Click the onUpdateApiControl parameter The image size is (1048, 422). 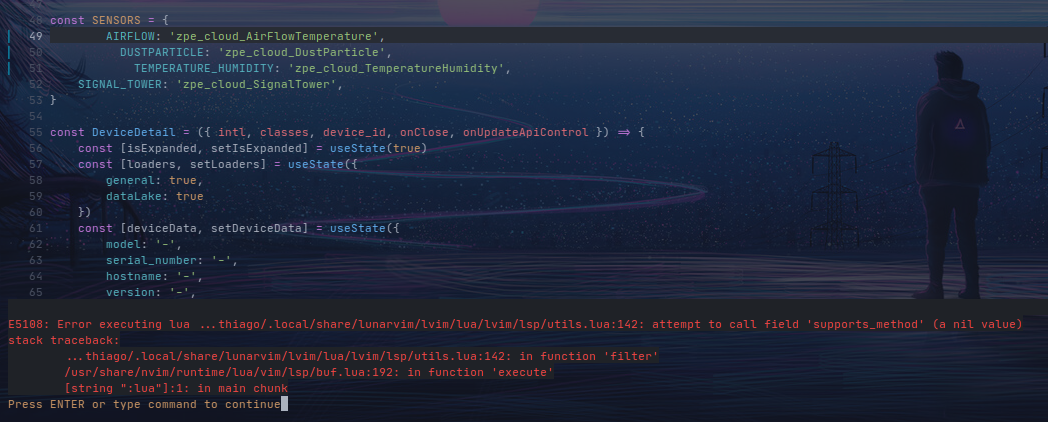[526, 132]
